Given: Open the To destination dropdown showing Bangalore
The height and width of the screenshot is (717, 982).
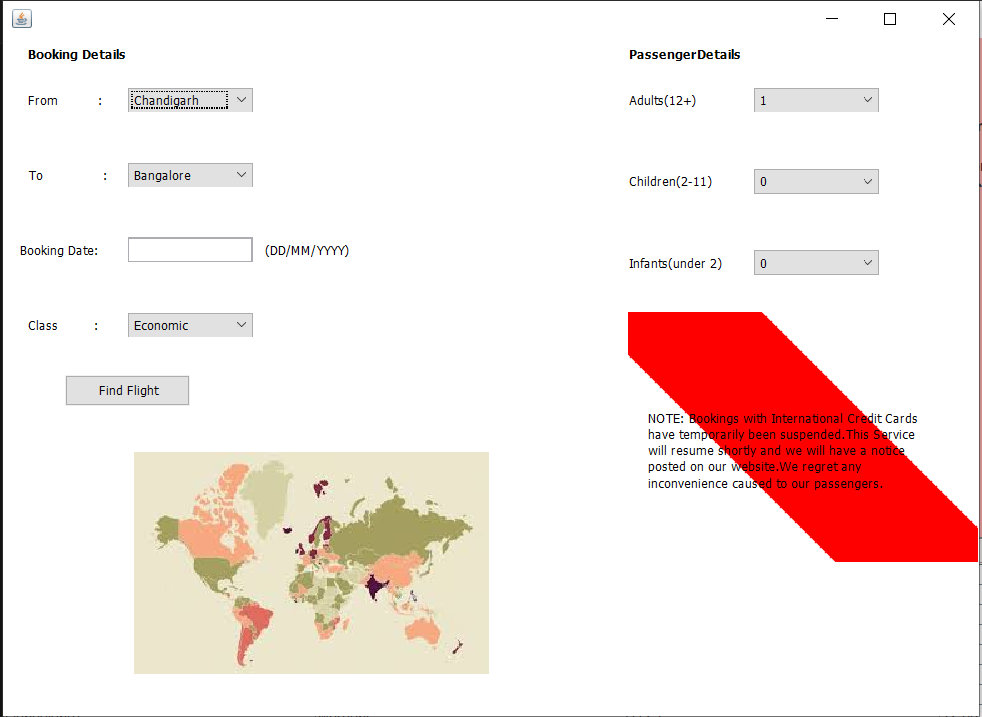Looking at the screenshot, I should pyautogui.click(x=185, y=175).
